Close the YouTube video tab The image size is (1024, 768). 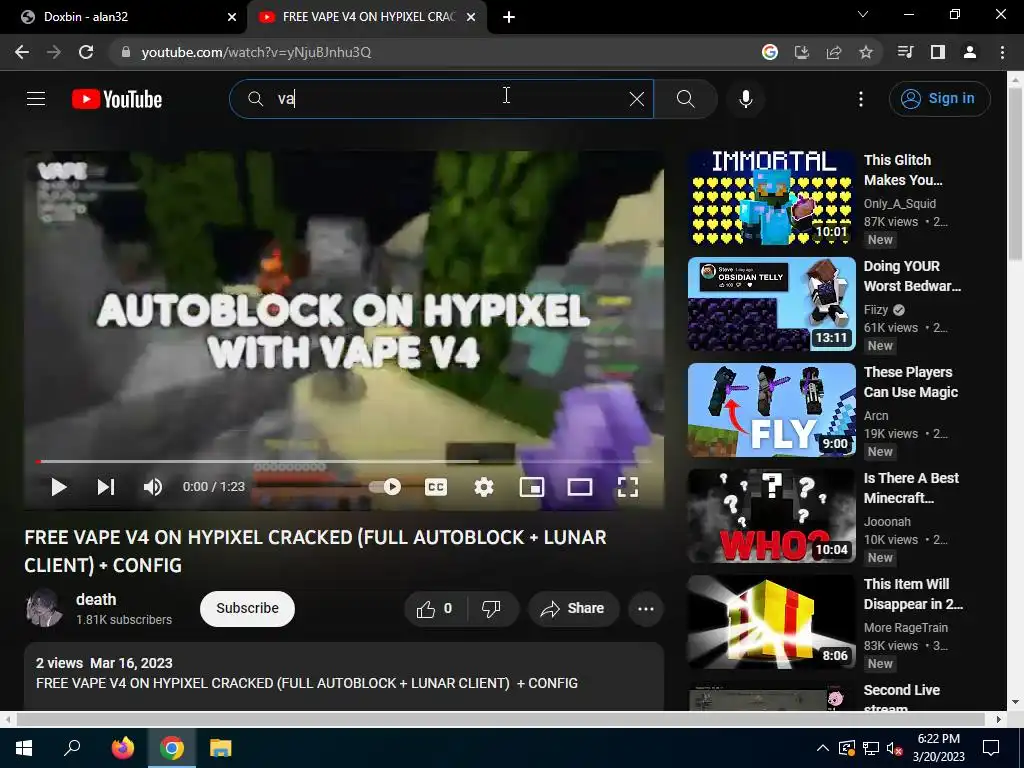(x=471, y=17)
